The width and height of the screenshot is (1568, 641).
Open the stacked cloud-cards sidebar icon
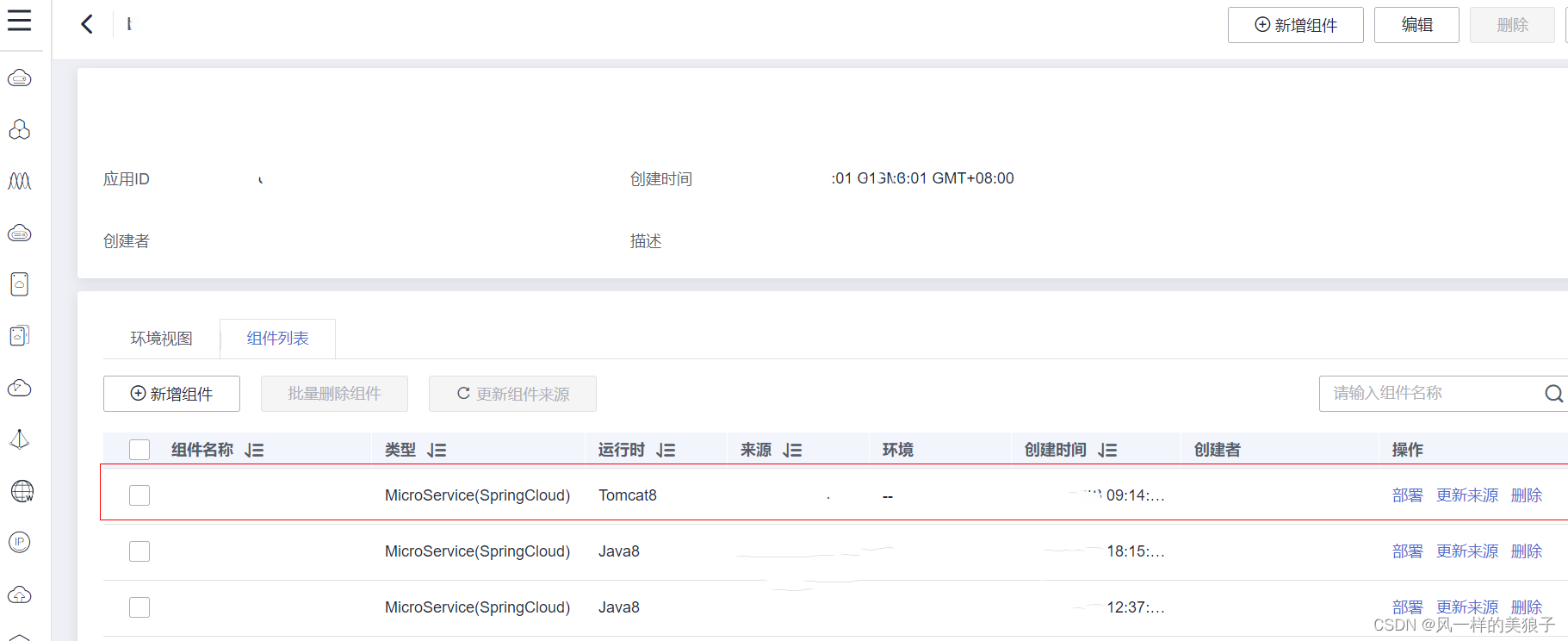(x=20, y=336)
